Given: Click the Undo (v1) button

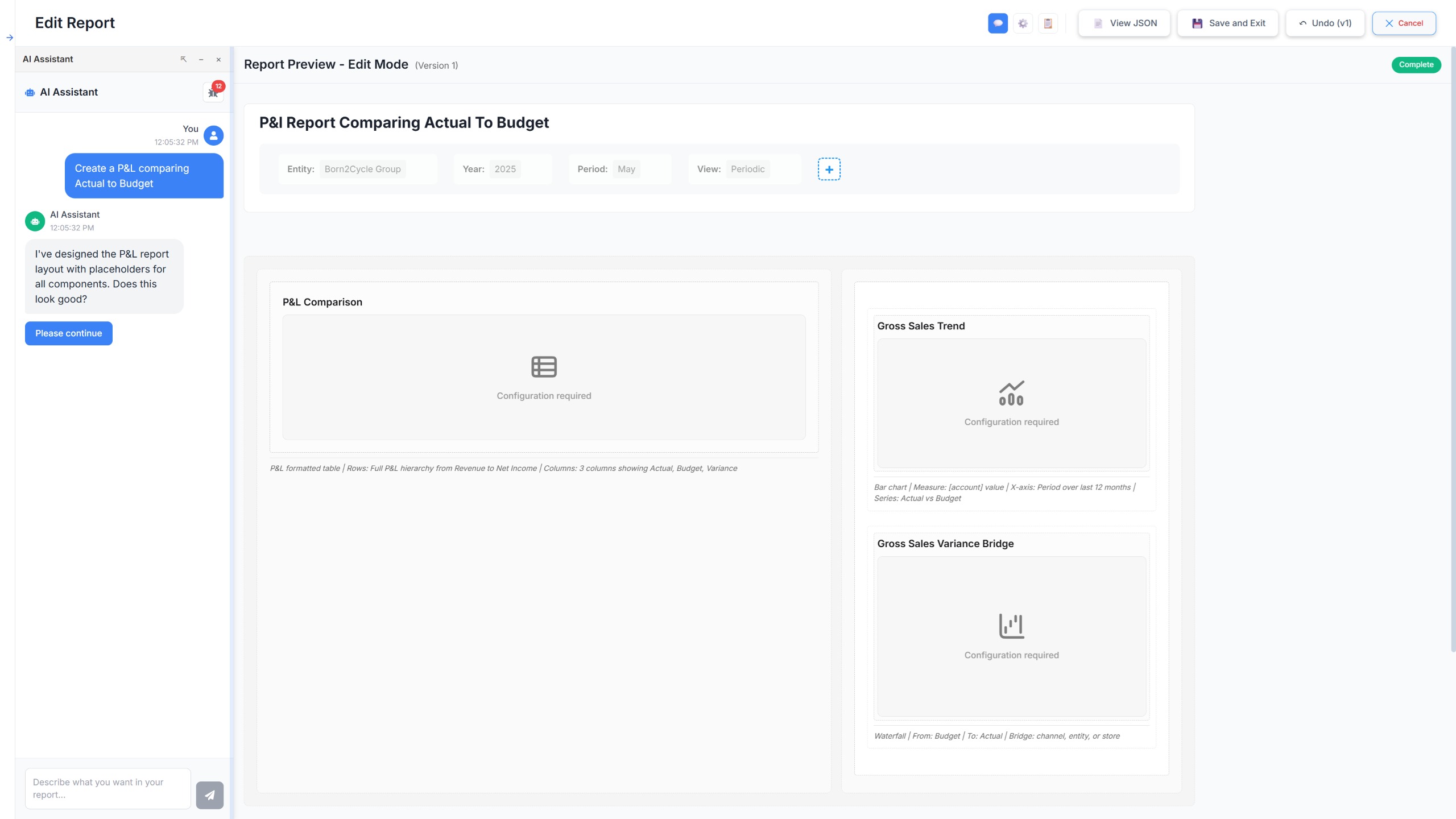Looking at the screenshot, I should point(1325,23).
